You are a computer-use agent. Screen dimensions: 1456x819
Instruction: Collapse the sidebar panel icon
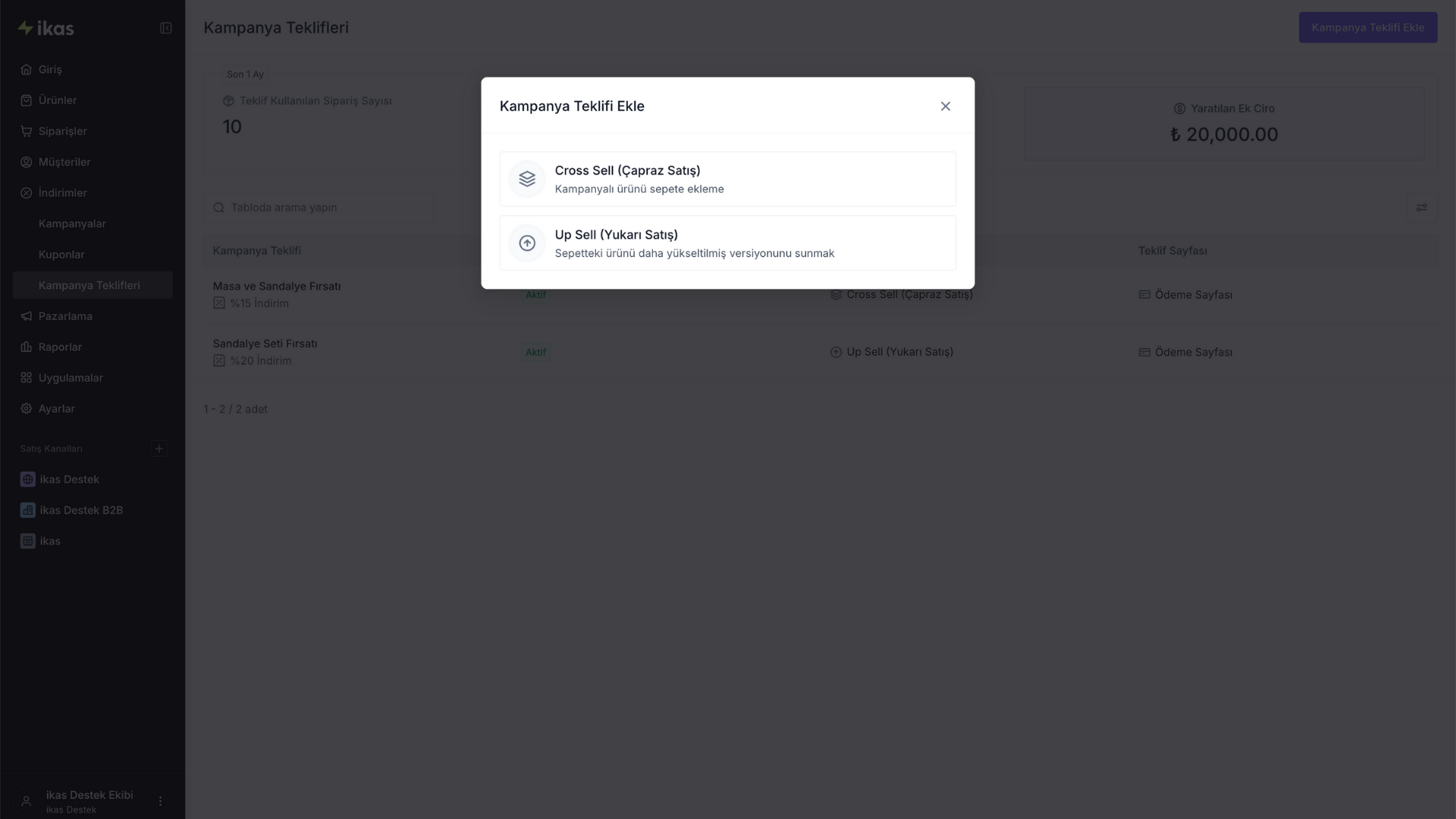[165, 28]
